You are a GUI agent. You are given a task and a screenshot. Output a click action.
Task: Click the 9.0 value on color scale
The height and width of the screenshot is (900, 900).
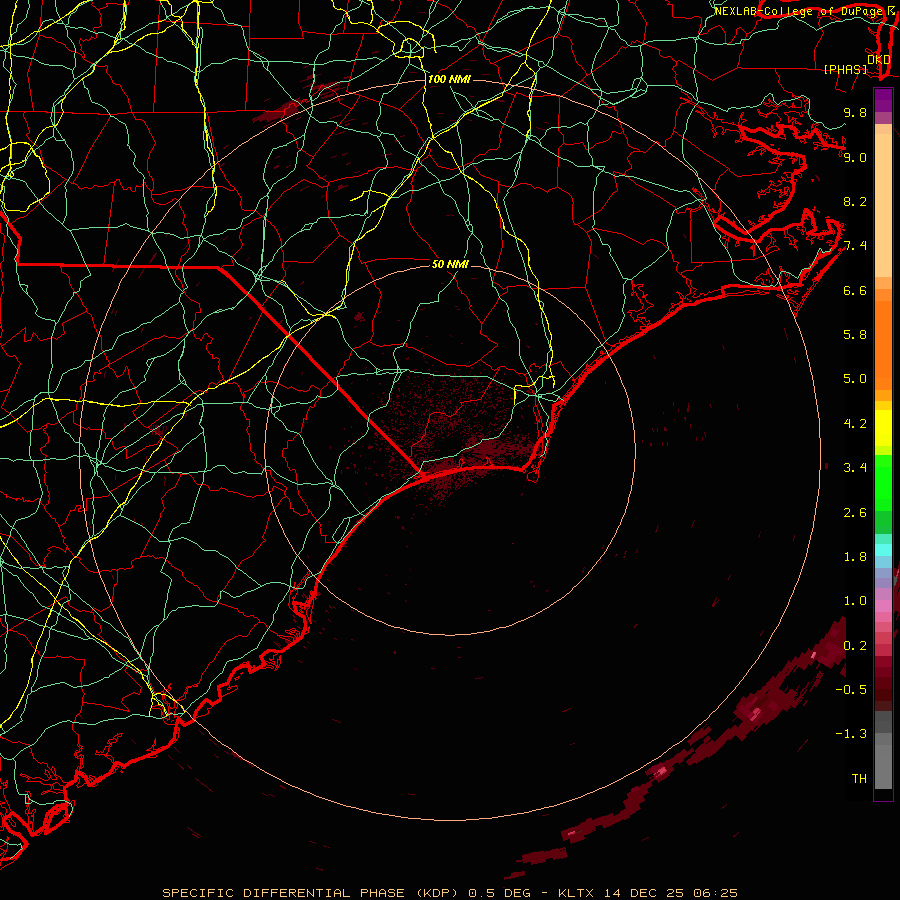(855, 157)
